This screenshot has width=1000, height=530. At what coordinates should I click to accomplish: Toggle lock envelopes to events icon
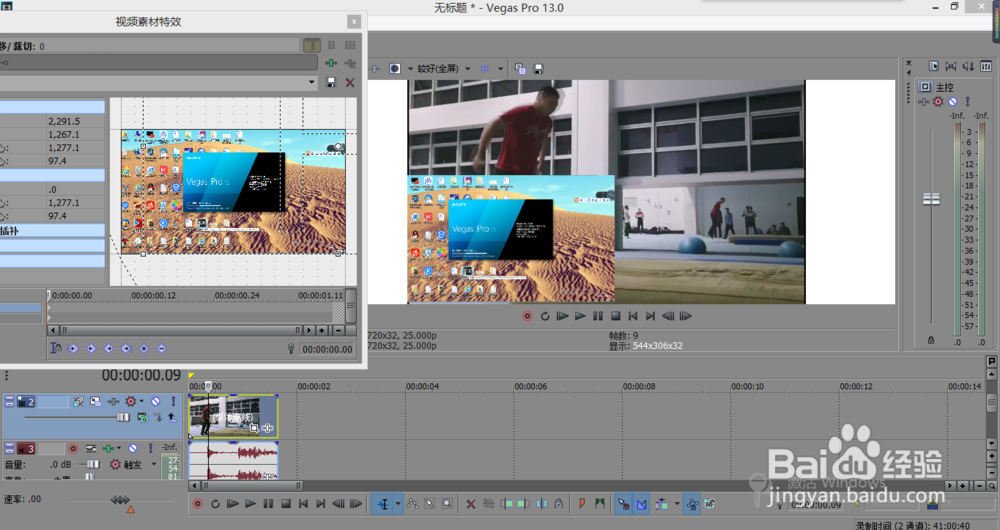[x=692, y=504]
